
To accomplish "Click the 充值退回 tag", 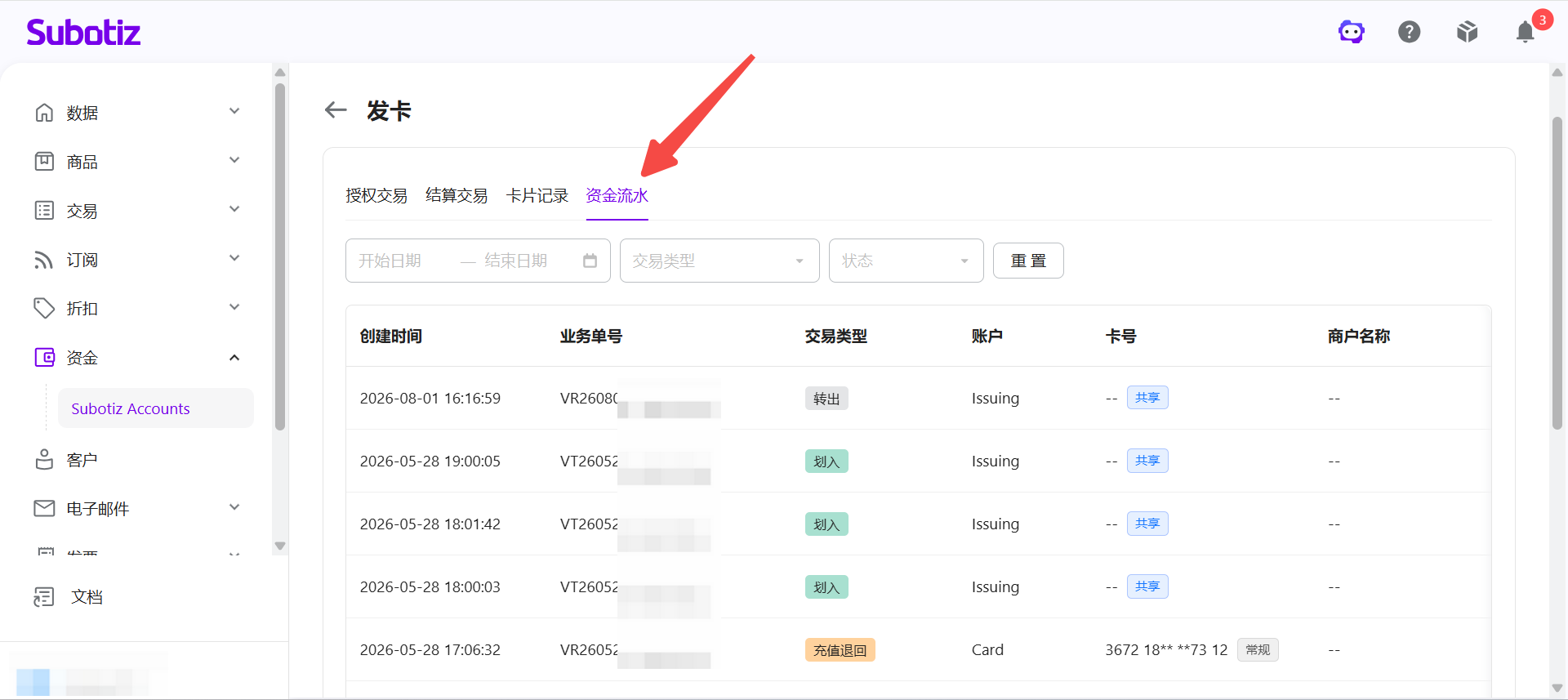I will click(840, 650).
